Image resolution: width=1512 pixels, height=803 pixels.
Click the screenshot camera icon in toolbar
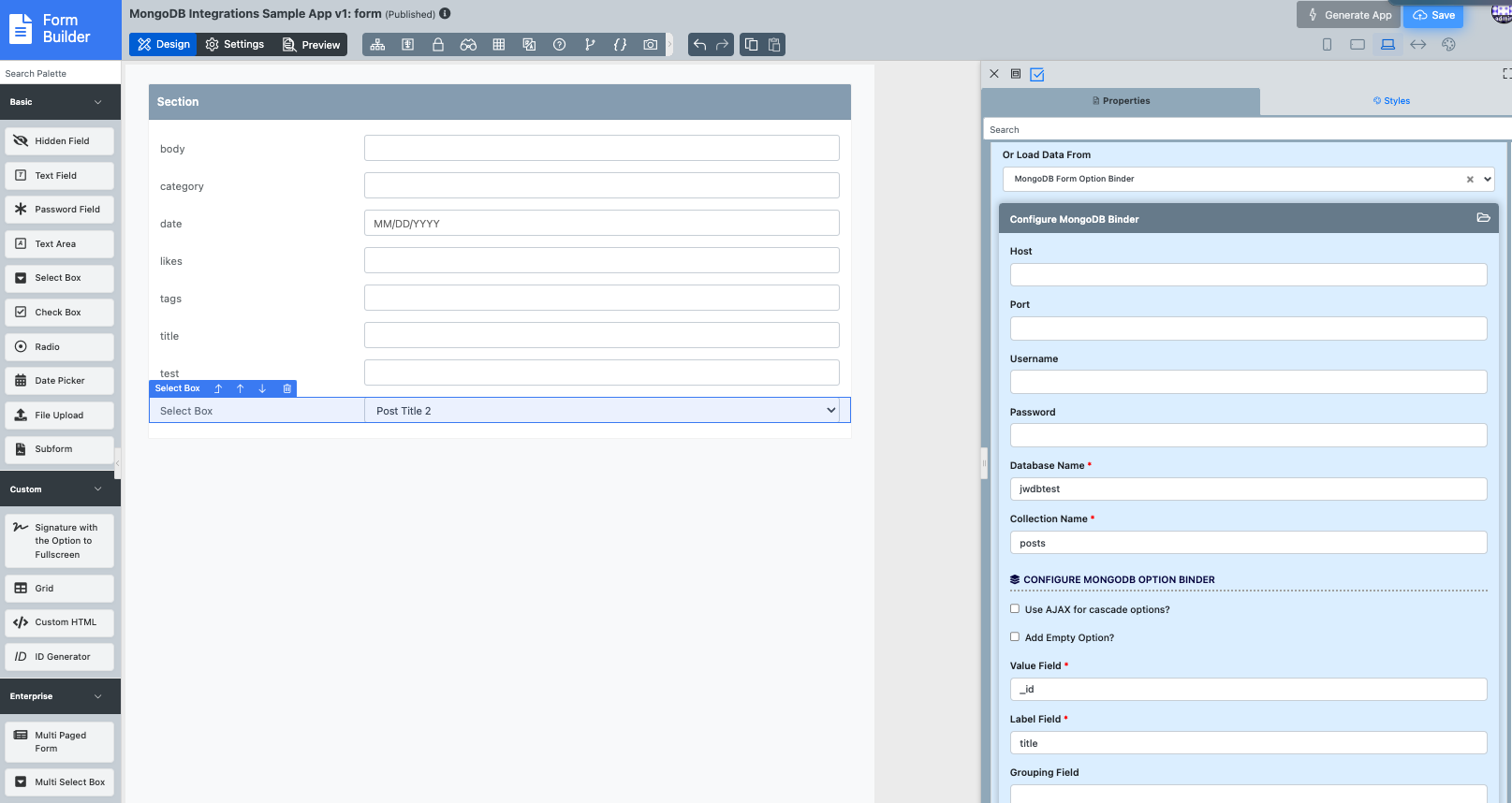(650, 45)
